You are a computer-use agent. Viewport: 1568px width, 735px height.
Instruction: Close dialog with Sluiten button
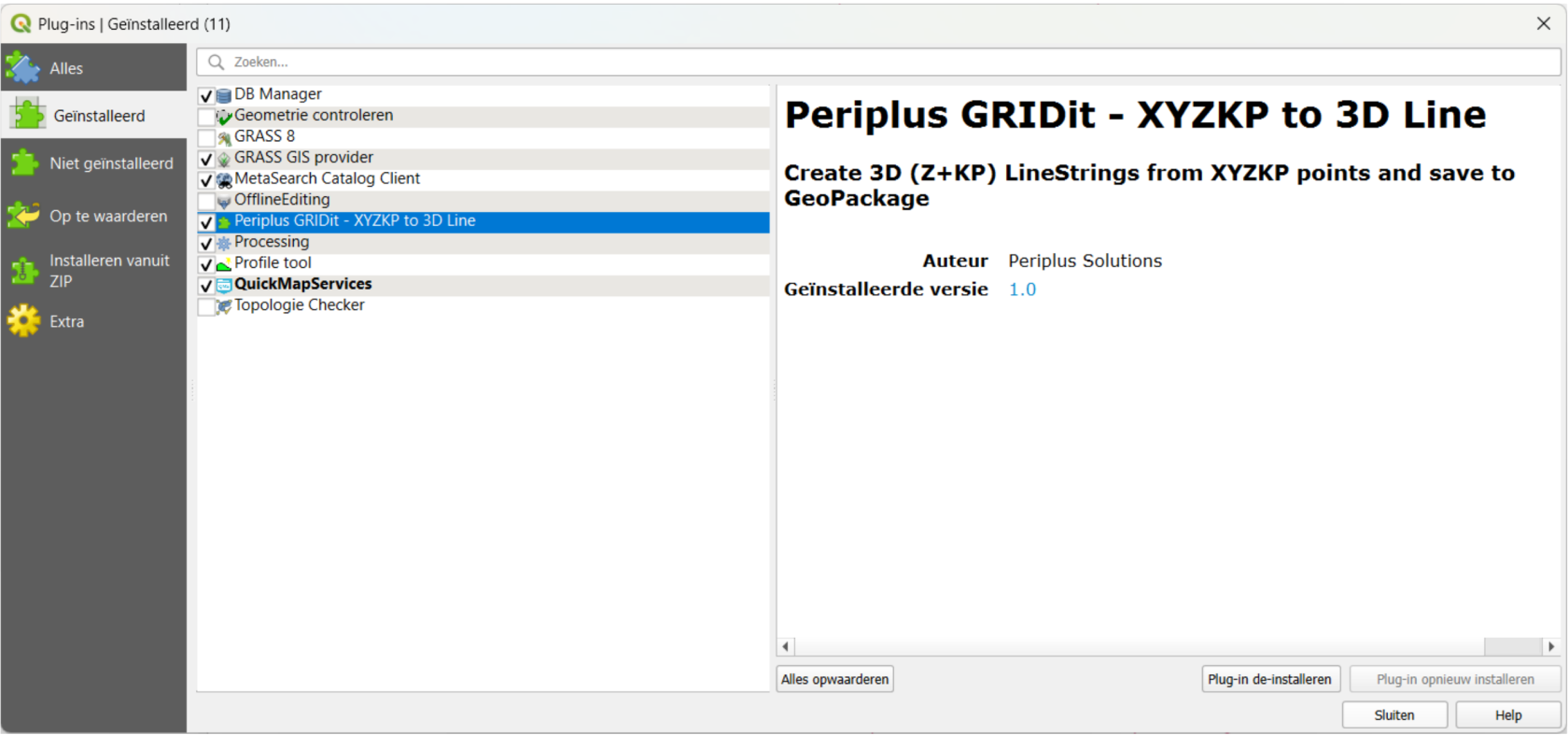(1394, 714)
